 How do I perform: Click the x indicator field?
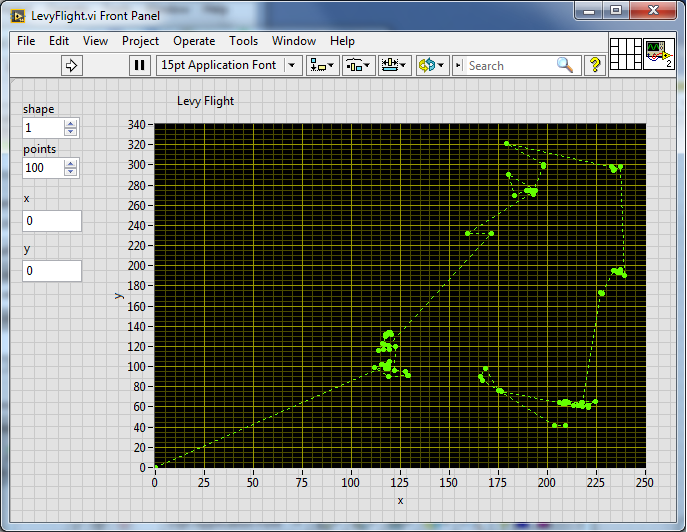pos(52,220)
